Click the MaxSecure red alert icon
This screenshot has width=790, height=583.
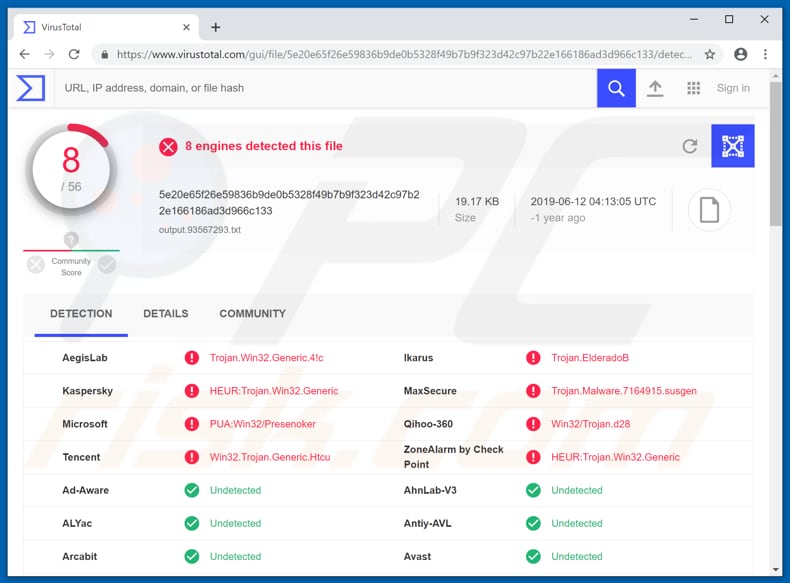point(533,391)
